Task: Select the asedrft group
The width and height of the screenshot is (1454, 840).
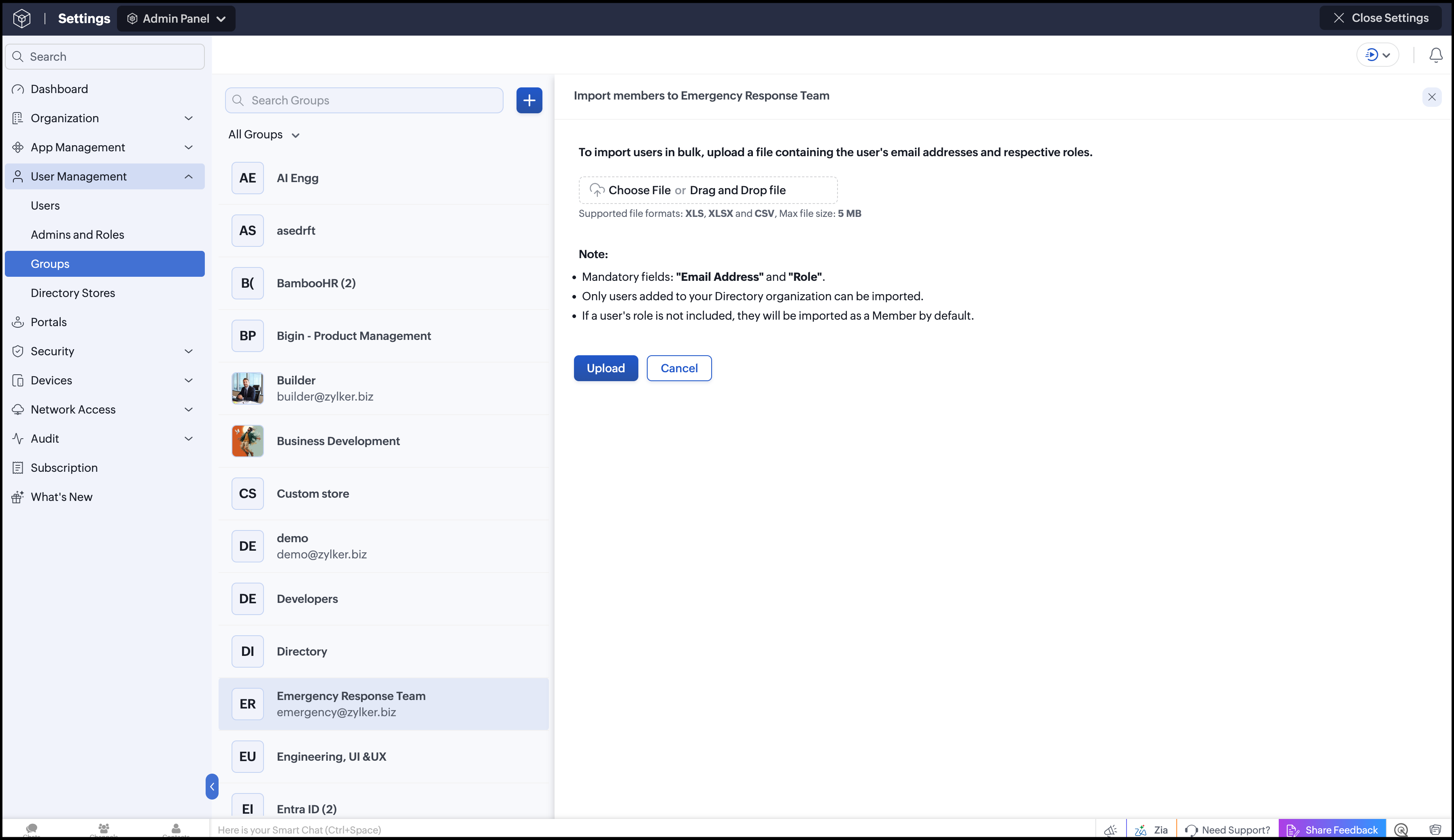Action: (384, 231)
